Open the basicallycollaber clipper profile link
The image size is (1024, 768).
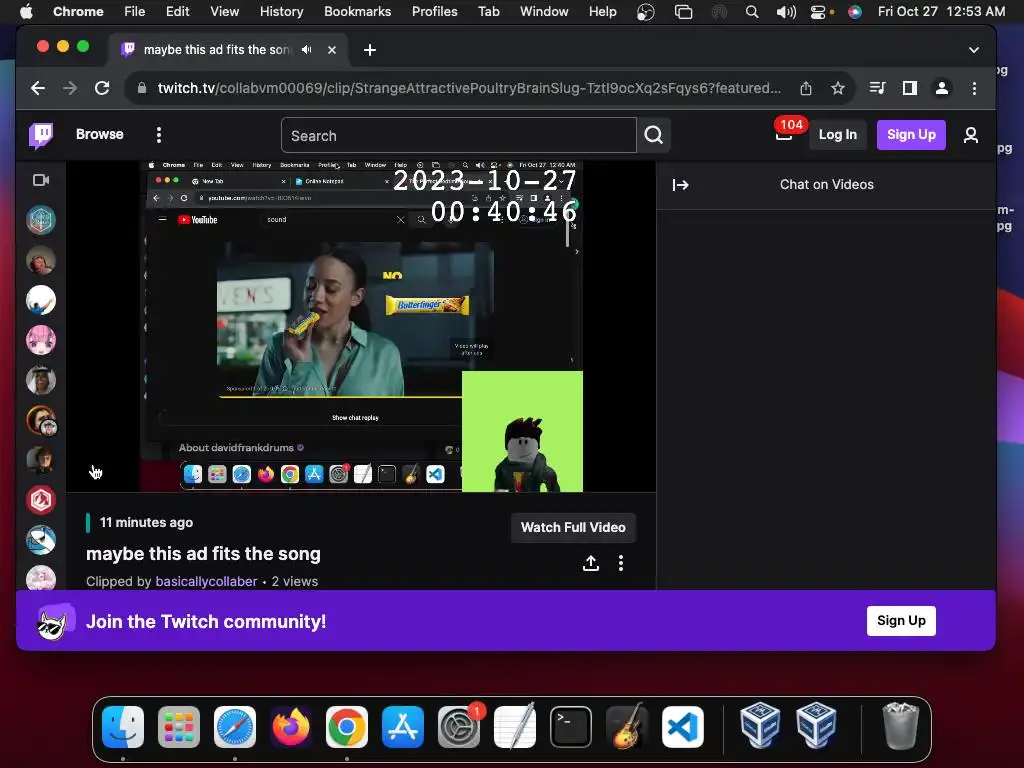point(206,581)
